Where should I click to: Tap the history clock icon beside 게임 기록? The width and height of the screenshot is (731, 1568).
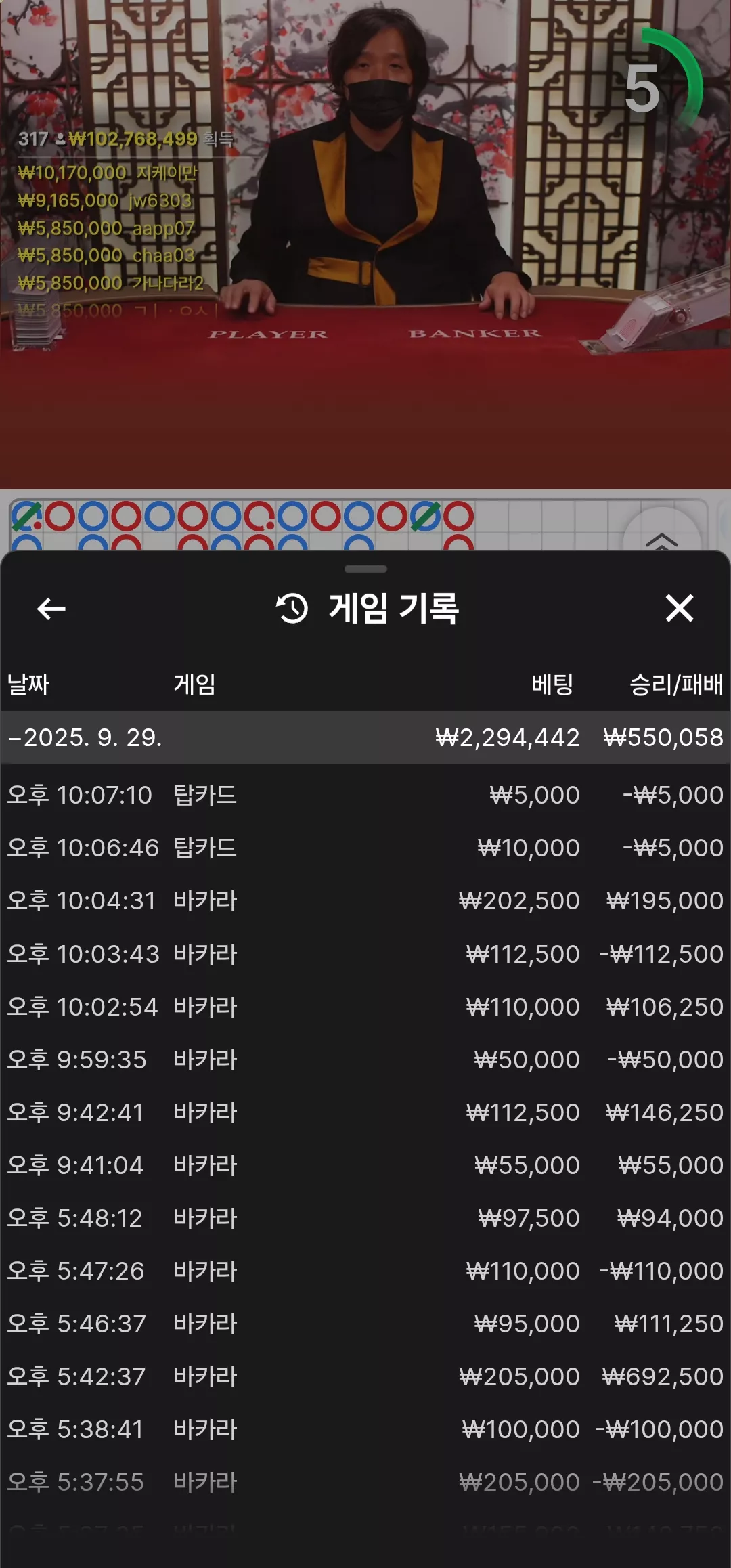tap(292, 608)
